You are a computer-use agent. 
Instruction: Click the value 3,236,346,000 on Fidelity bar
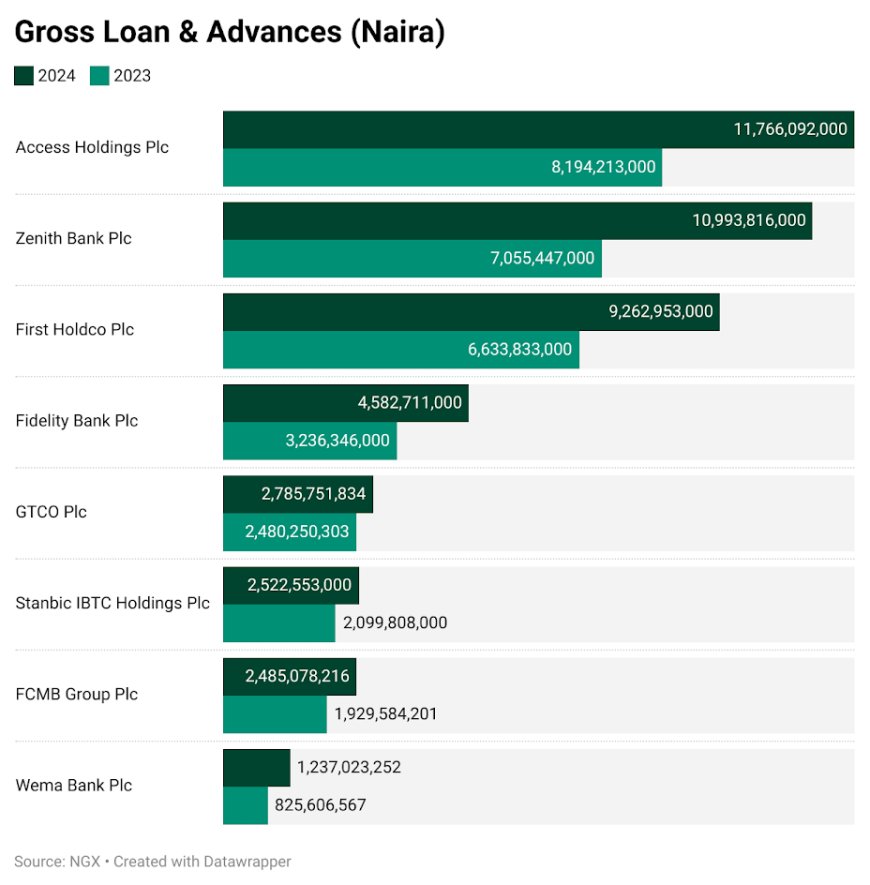pos(337,440)
